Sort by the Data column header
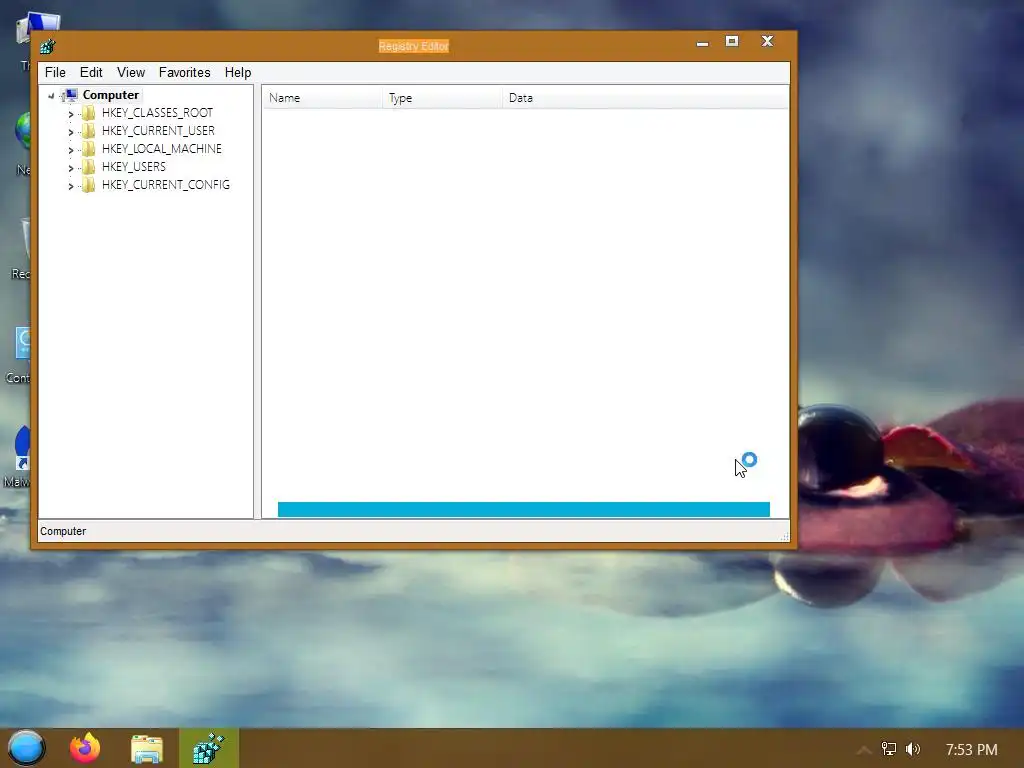Viewport: 1024px width, 768px height. click(x=645, y=98)
